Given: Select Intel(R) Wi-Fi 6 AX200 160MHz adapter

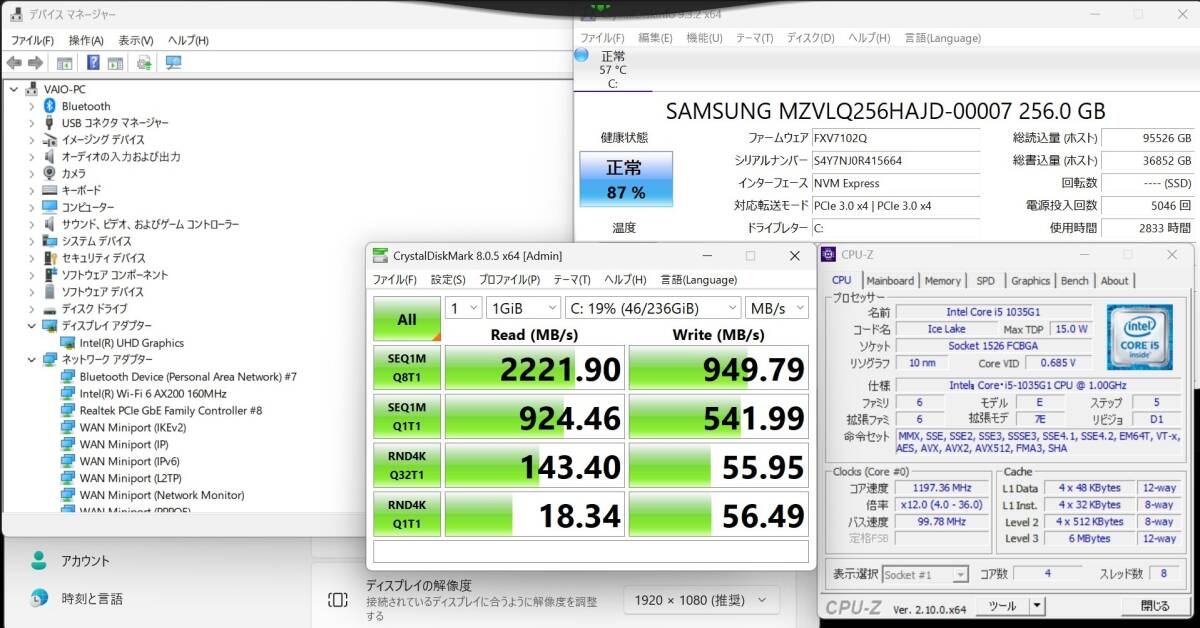Looking at the screenshot, I should (152, 394).
